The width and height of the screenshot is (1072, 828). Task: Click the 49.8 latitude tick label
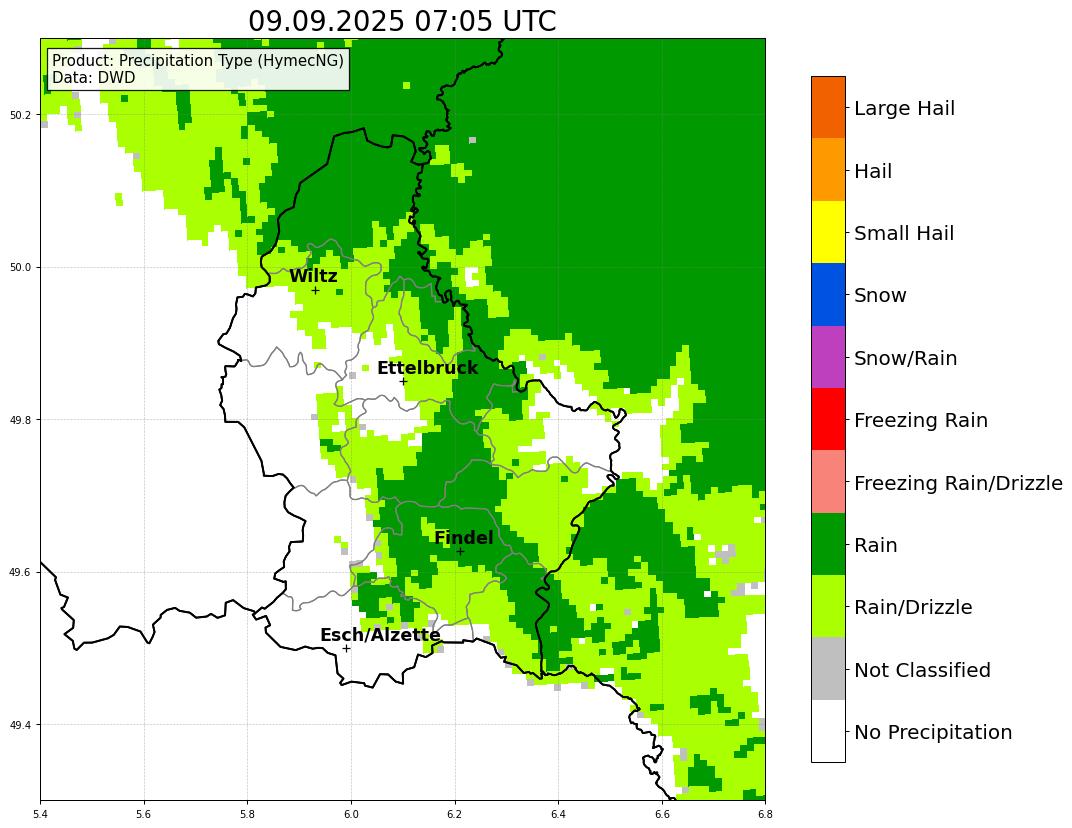(x=22, y=420)
